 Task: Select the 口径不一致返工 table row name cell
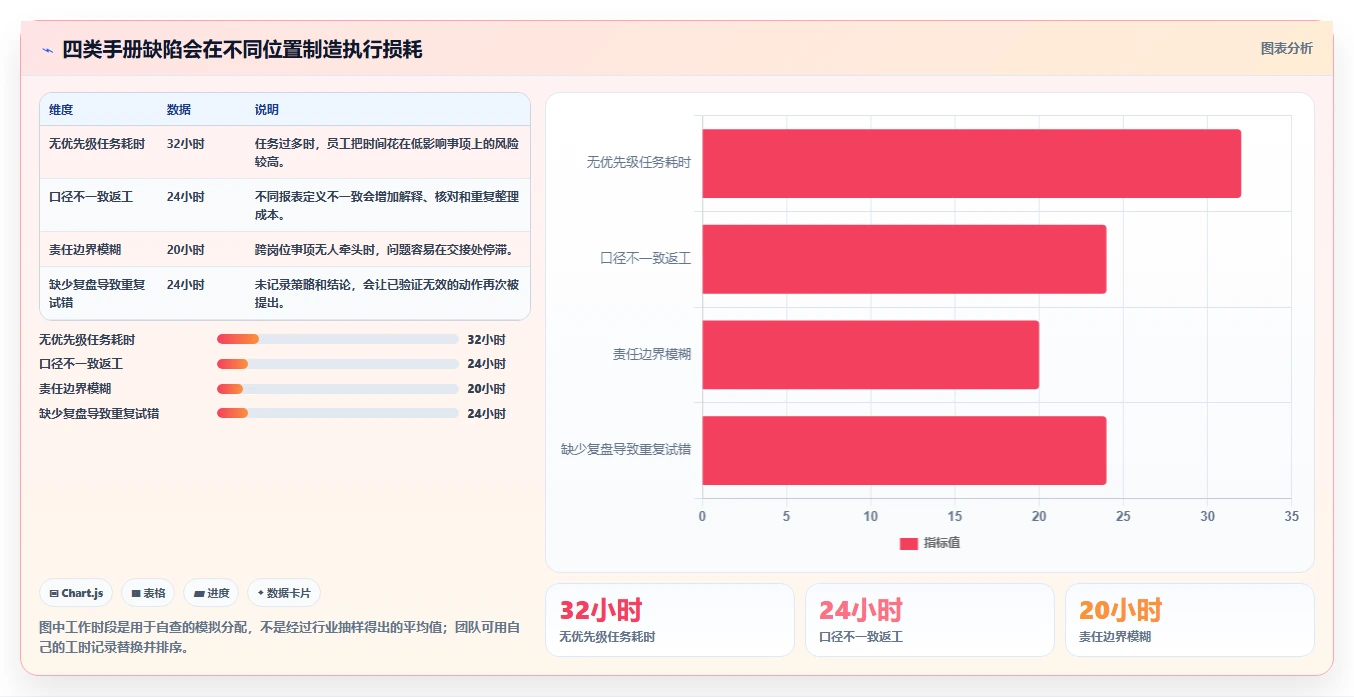[x=91, y=197]
